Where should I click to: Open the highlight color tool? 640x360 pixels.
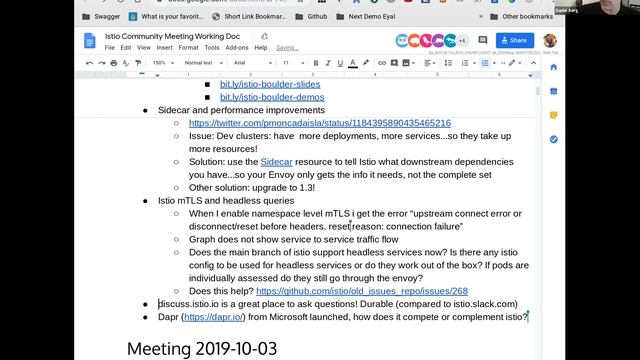(x=366, y=63)
